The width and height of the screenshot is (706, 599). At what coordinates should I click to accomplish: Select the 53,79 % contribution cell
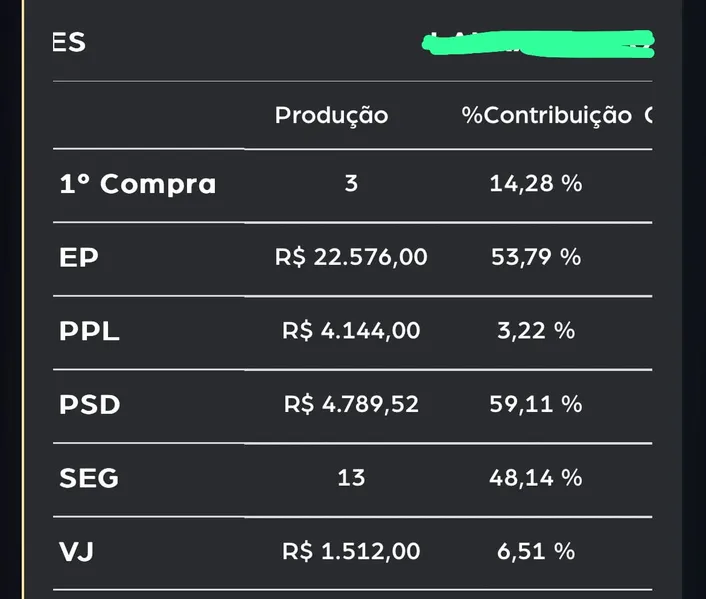[x=536, y=257]
